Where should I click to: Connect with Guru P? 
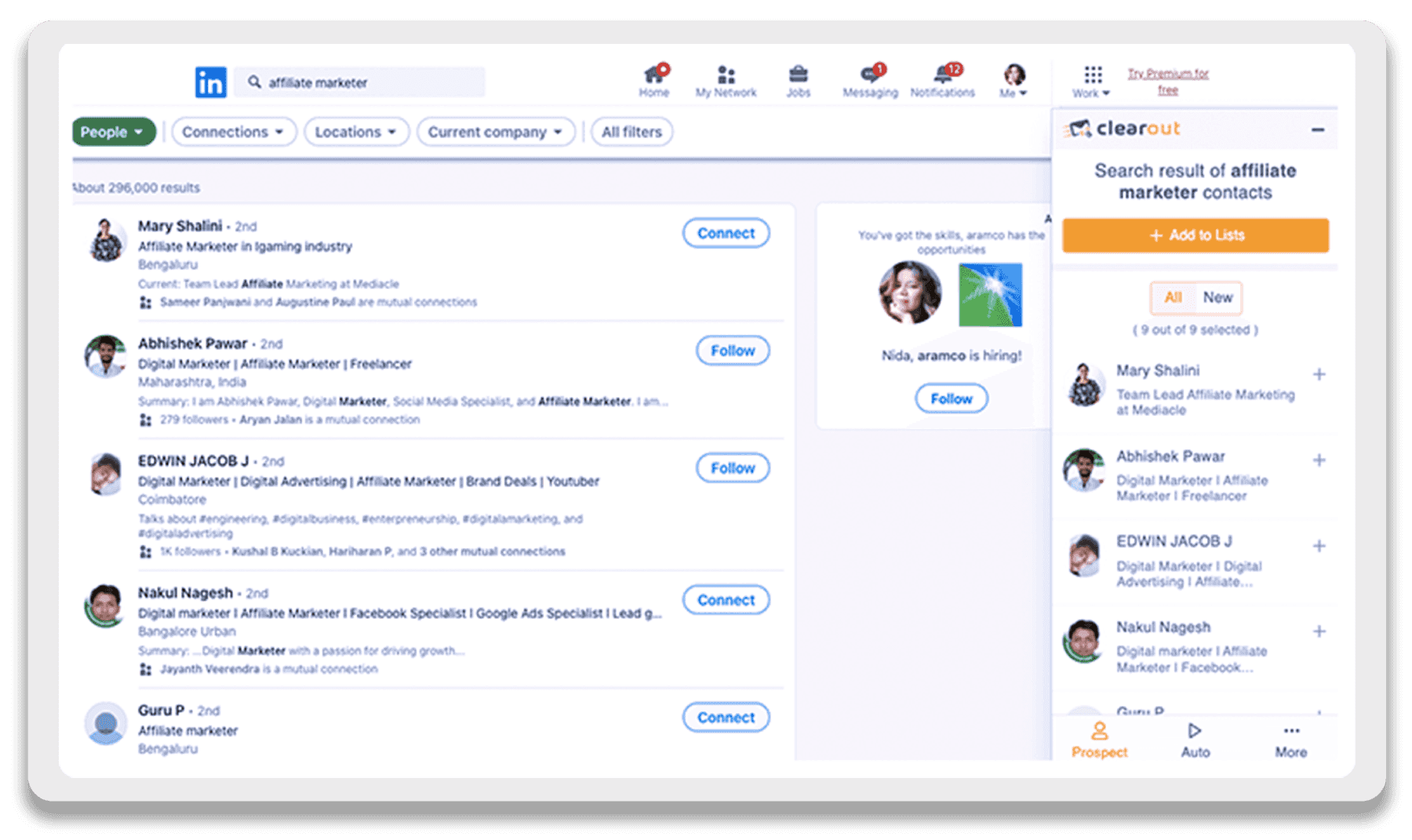pos(726,718)
